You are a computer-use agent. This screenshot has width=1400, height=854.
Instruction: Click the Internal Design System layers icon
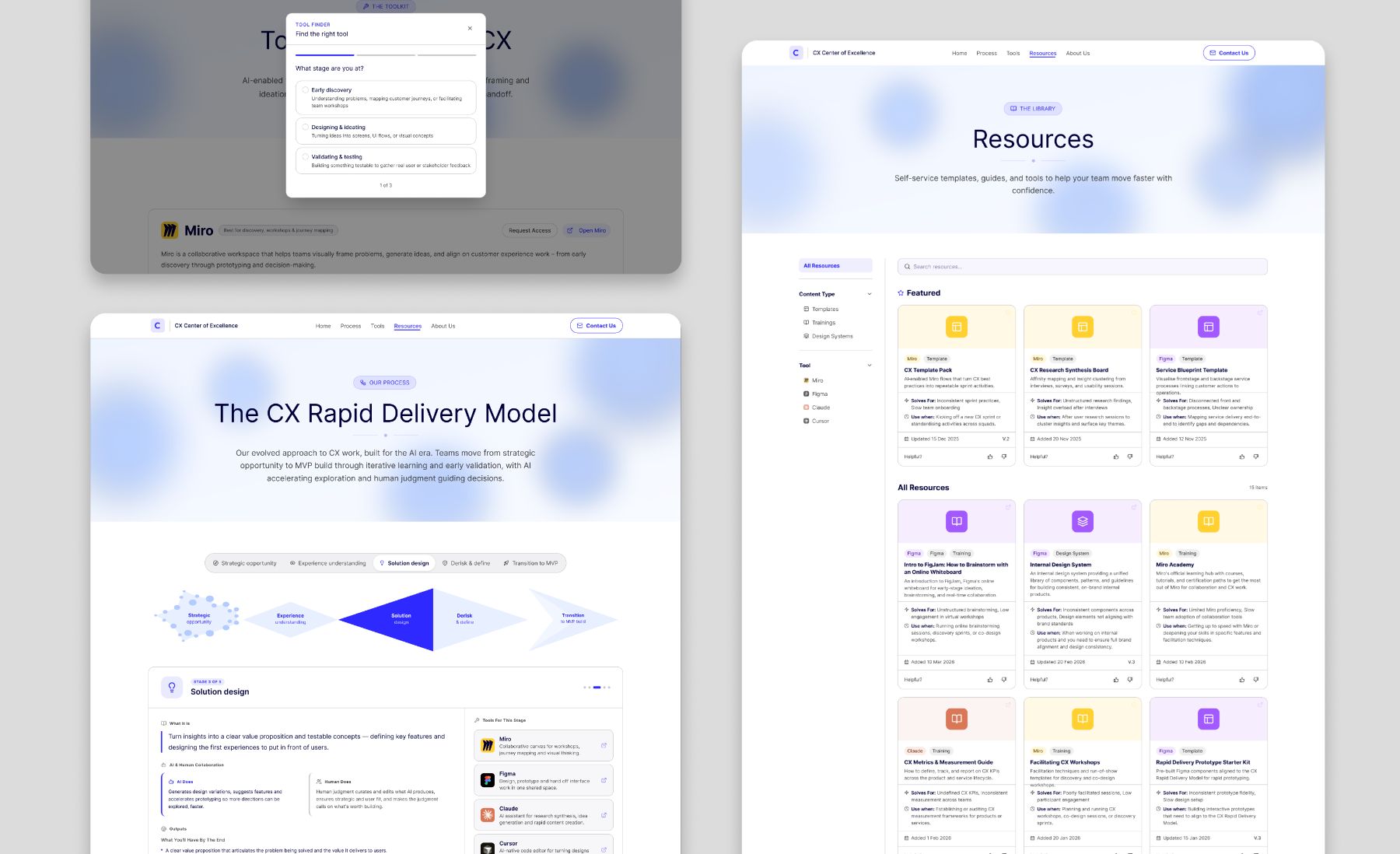[x=1083, y=521]
